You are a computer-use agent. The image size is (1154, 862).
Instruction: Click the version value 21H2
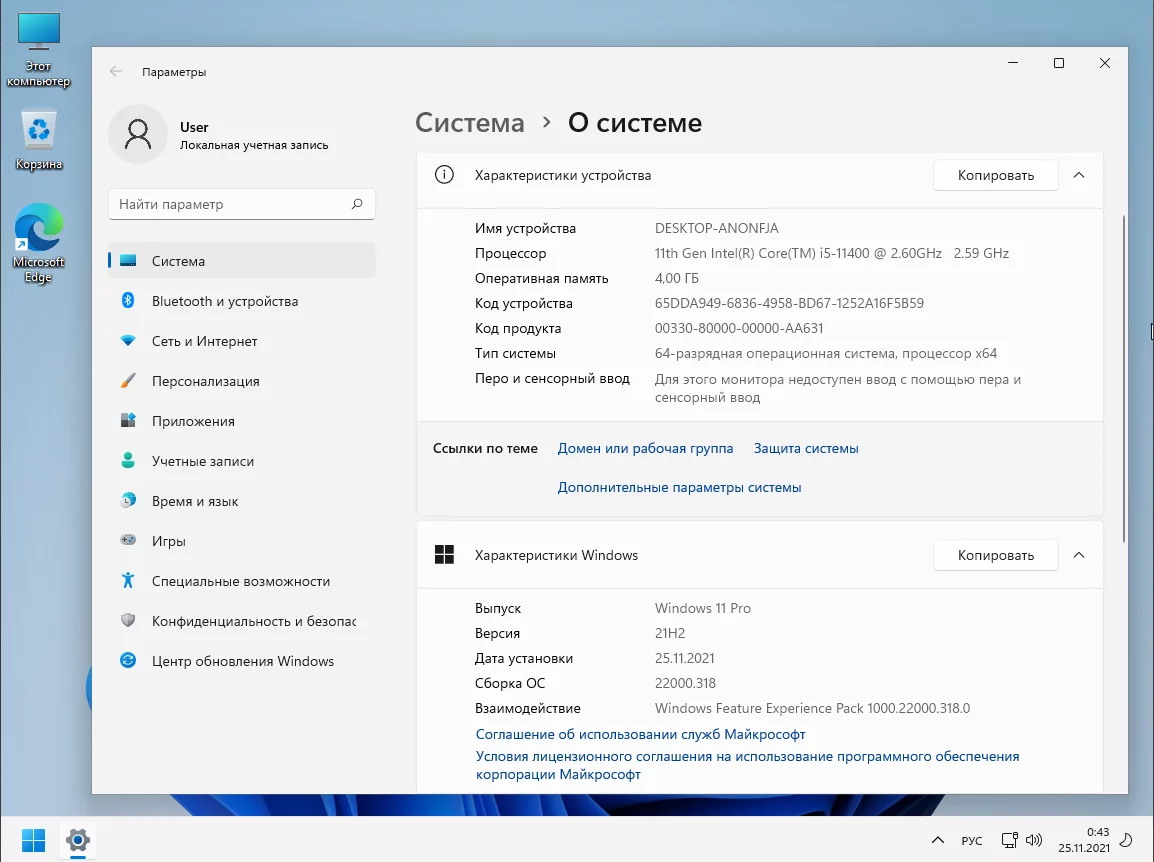click(x=670, y=633)
